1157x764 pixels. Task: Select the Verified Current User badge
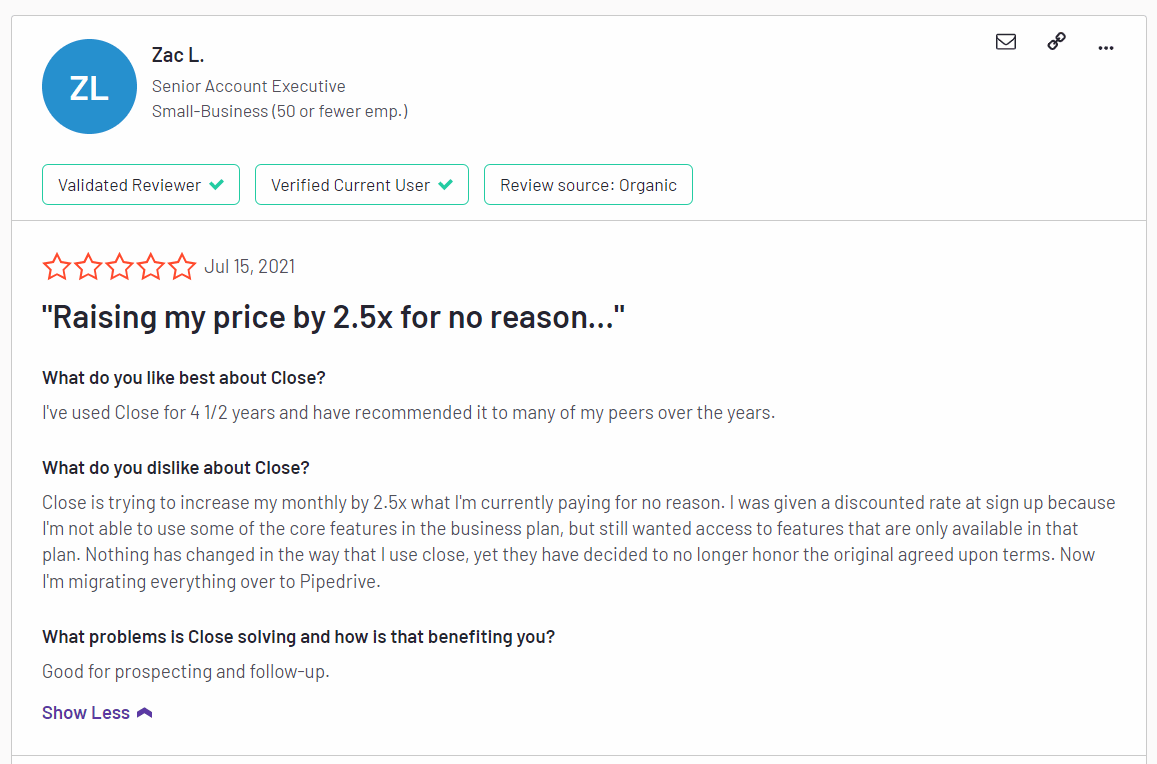click(361, 185)
